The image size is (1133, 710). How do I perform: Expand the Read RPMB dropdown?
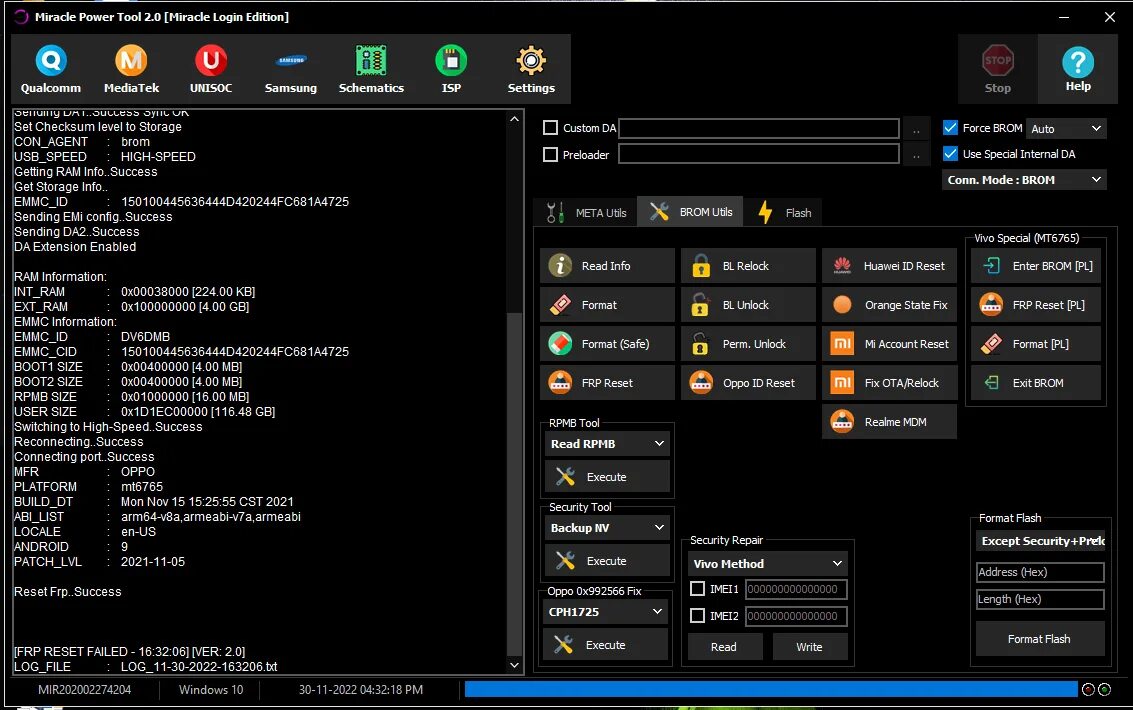(x=607, y=443)
